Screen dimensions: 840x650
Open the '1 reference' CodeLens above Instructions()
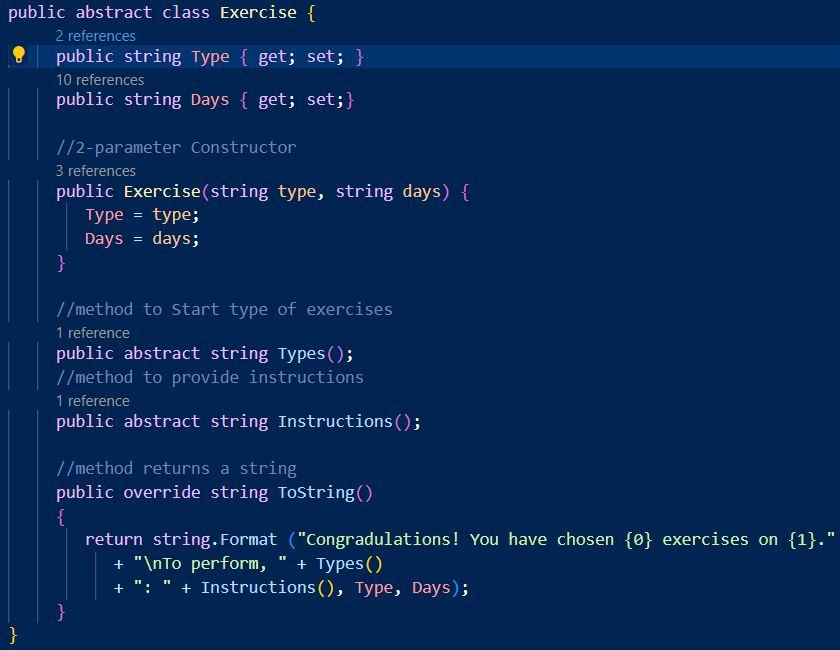click(93, 401)
